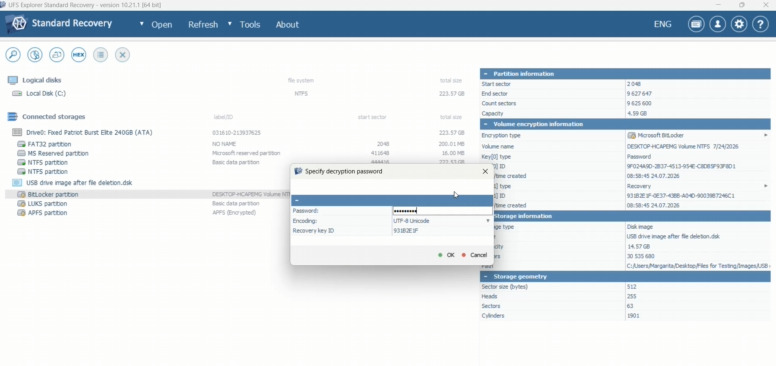Click the Capacity value 4.59 GB
Viewport: 776px width, 366px height.
point(636,114)
